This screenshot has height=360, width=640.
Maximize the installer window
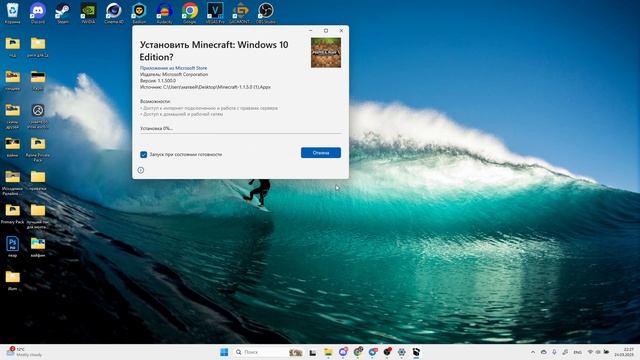326,31
